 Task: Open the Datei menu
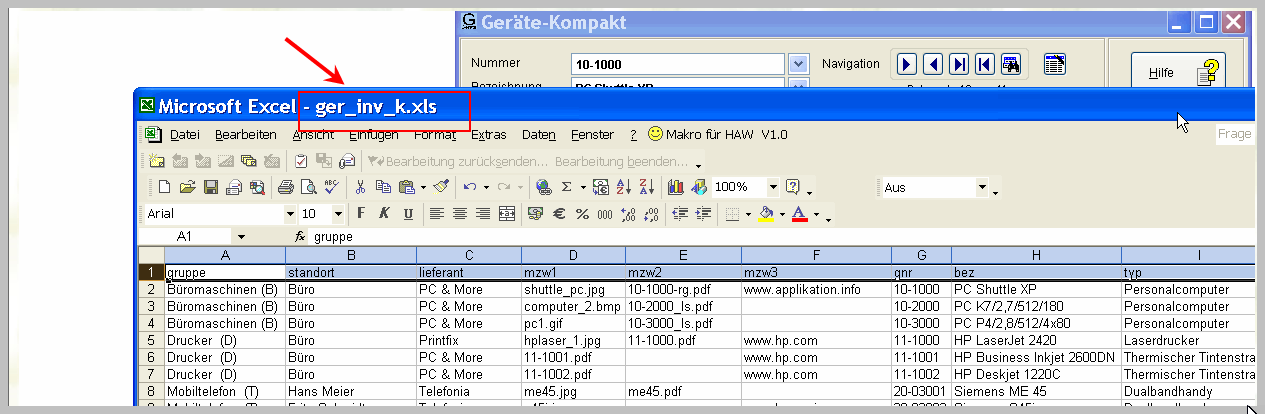(x=184, y=134)
